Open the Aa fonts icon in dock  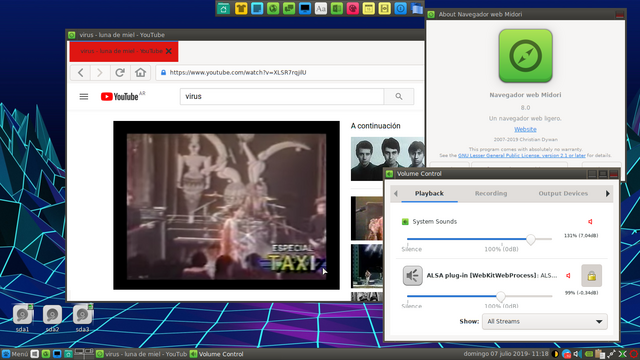pyautogui.click(x=321, y=8)
